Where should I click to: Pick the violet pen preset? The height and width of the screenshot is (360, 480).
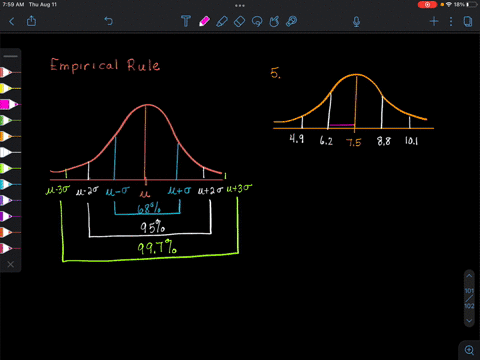click(x=10, y=216)
